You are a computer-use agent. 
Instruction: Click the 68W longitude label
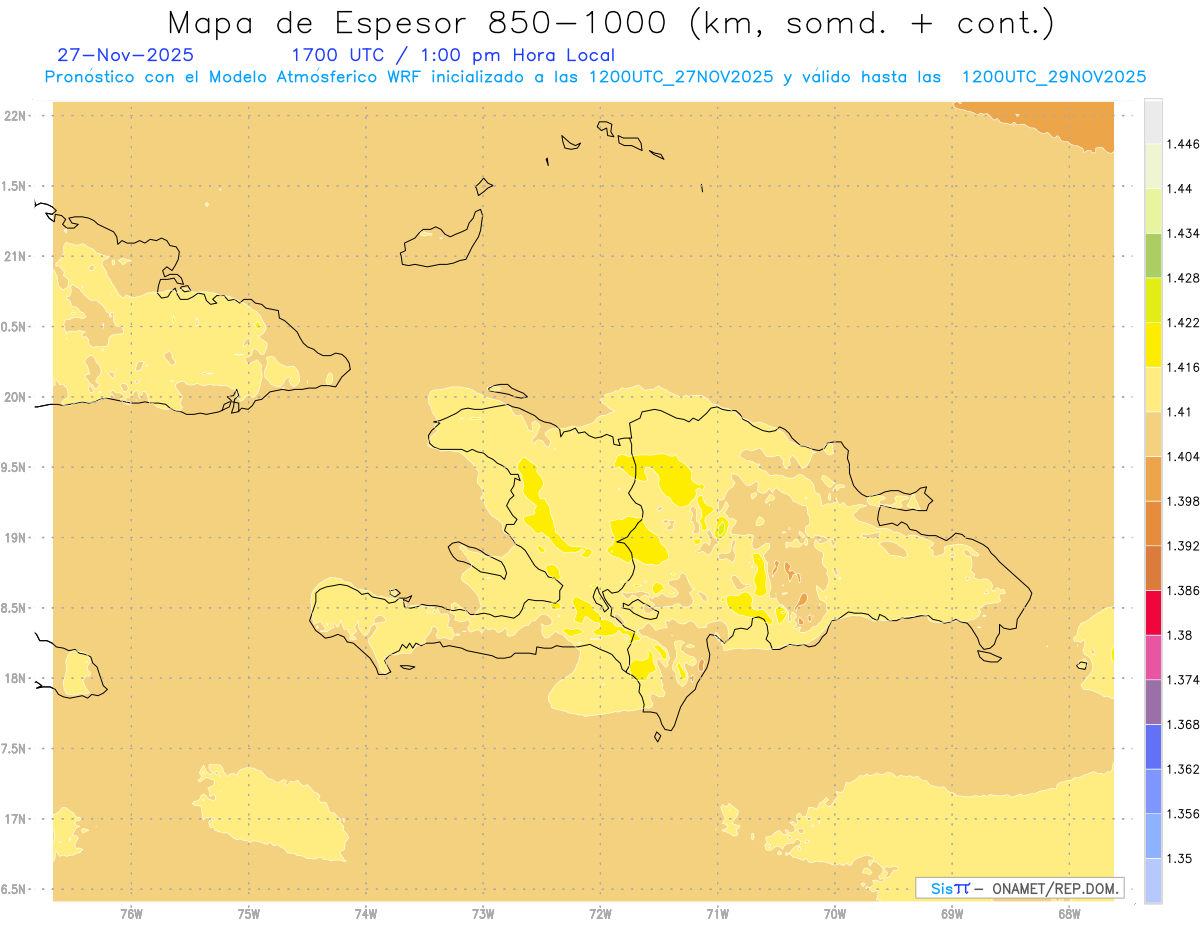click(1069, 914)
